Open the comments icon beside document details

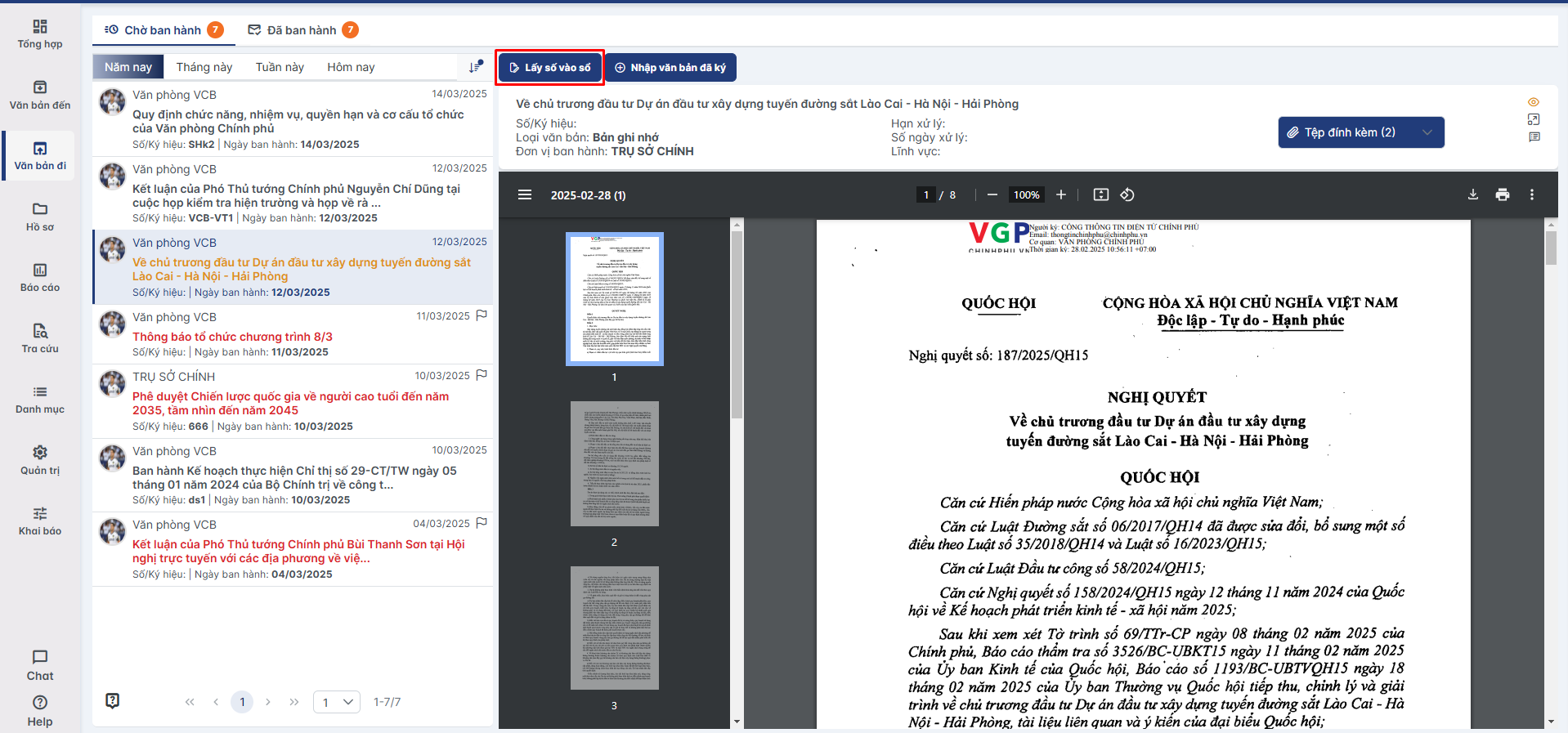[1534, 136]
